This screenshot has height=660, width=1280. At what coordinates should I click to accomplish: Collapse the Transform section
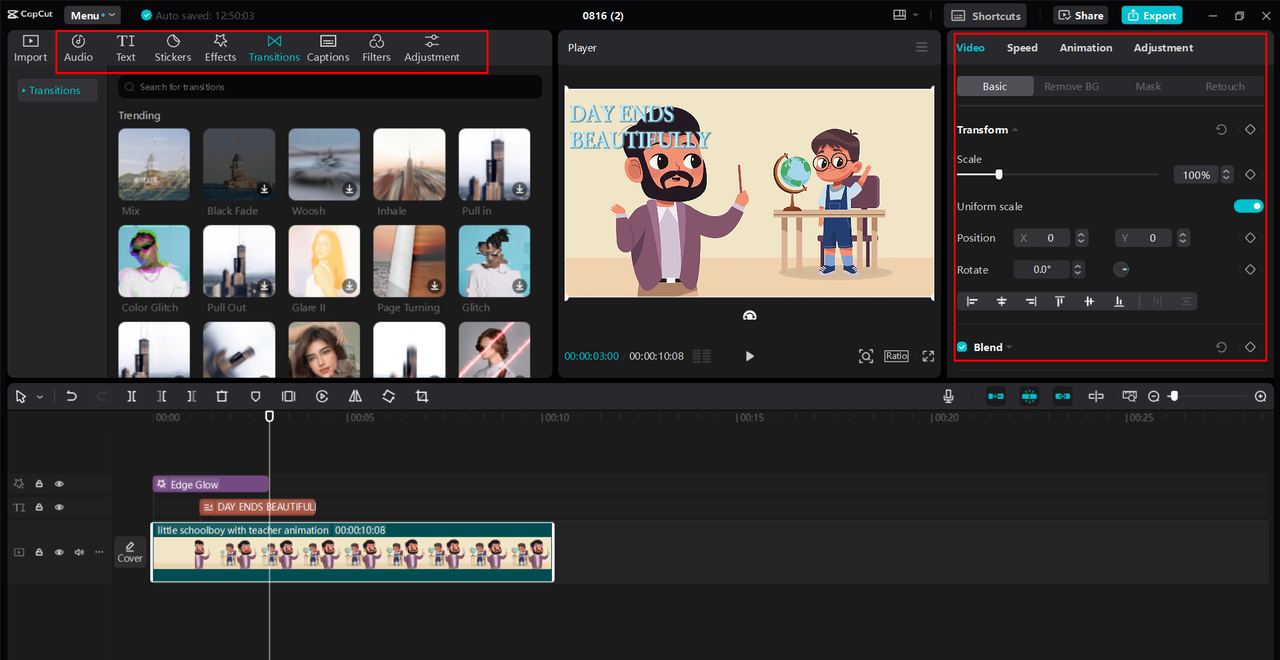[x=1015, y=130]
